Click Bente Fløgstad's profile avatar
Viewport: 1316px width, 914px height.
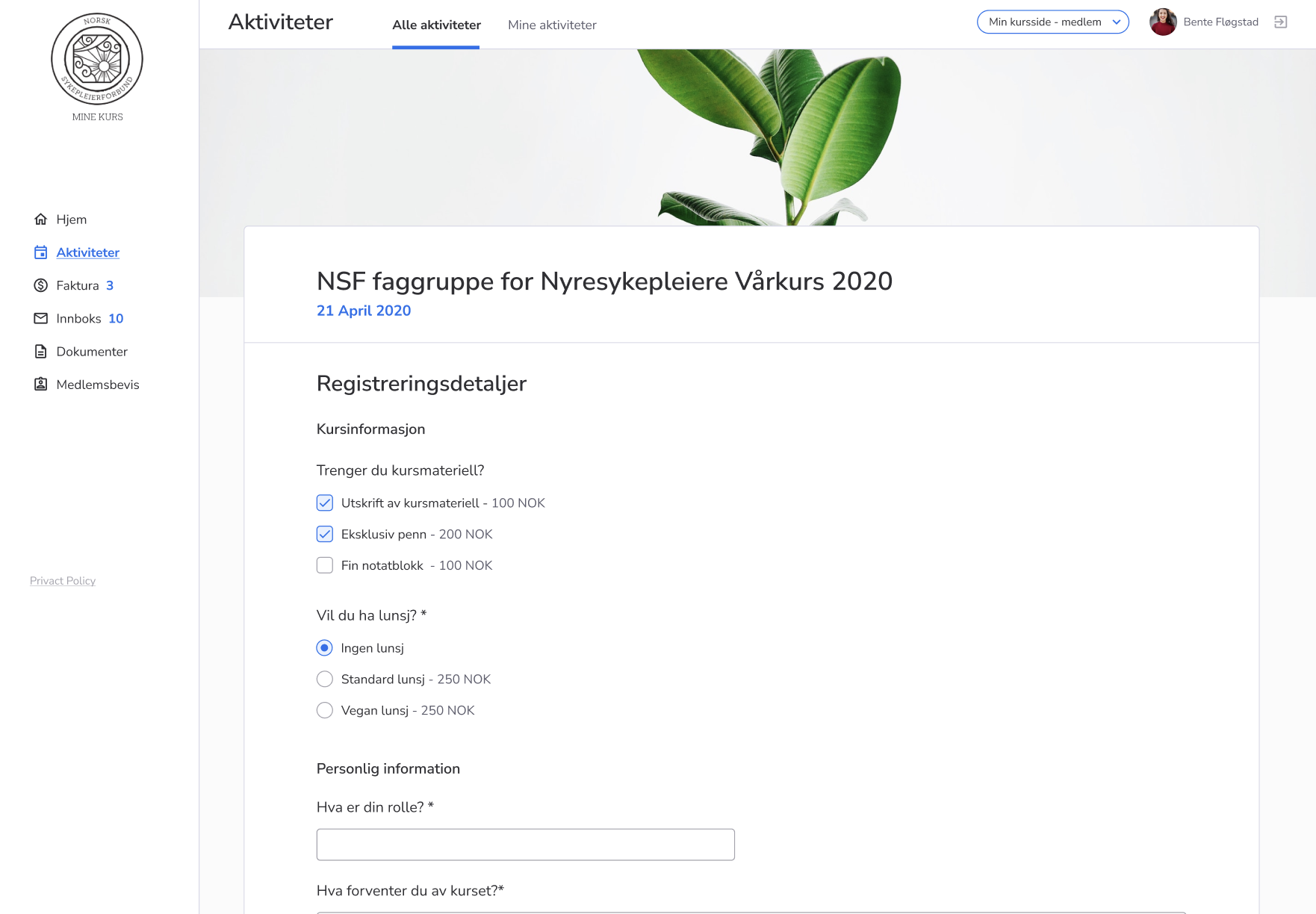(1163, 22)
